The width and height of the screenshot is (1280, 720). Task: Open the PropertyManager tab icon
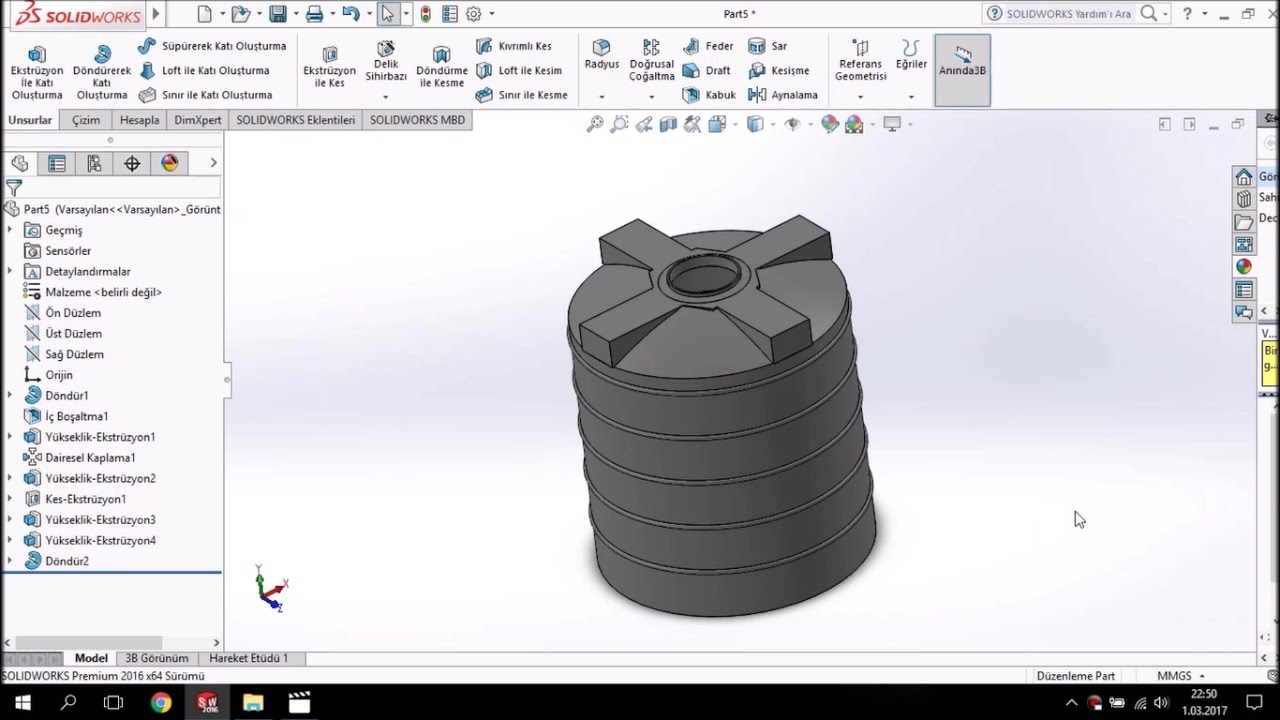[x=57, y=163]
